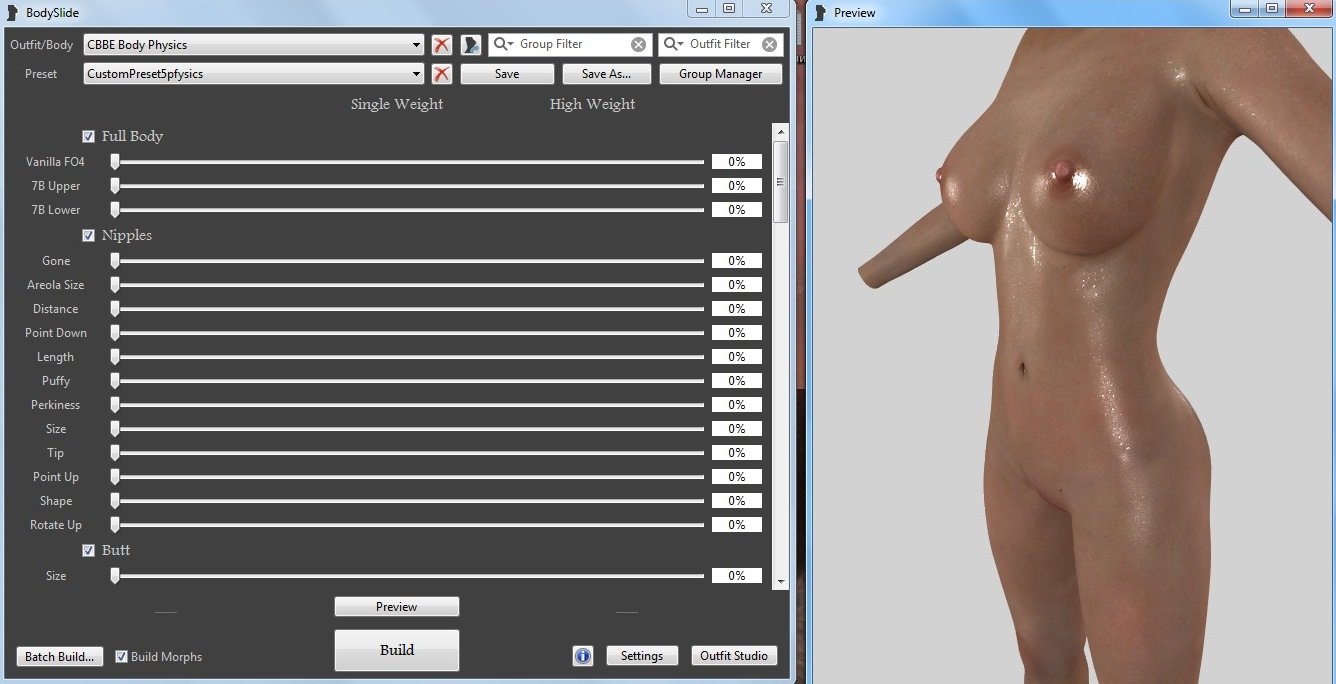Toggle the Butt category checkbox
The height and width of the screenshot is (684, 1336).
pyautogui.click(x=89, y=551)
